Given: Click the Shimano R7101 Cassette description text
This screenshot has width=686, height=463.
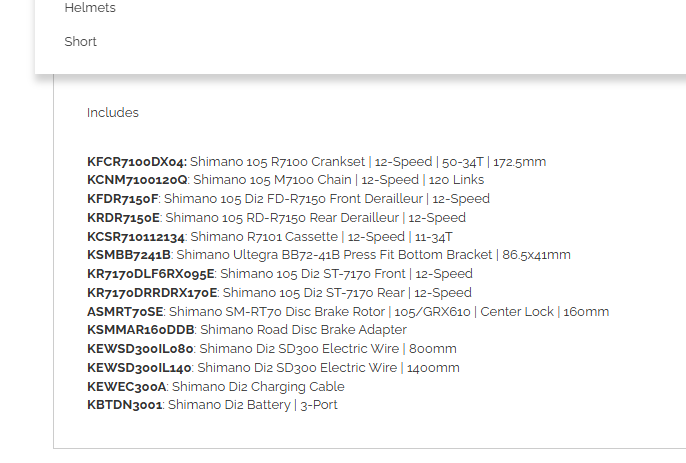Looking at the screenshot, I should pos(264,237).
